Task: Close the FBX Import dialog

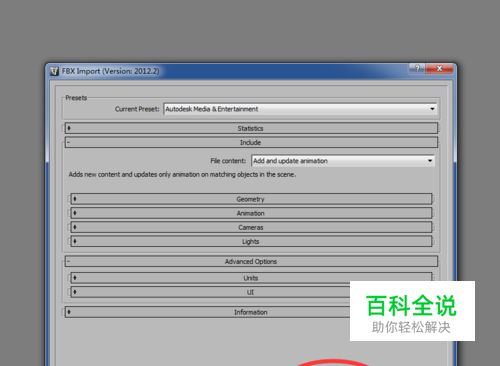Action: pos(439,68)
